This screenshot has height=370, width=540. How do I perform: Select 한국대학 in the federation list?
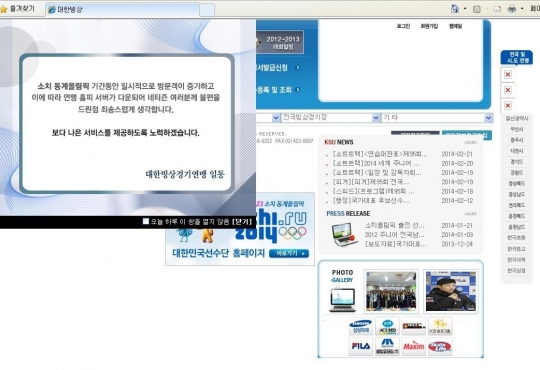pyautogui.click(x=516, y=260)
